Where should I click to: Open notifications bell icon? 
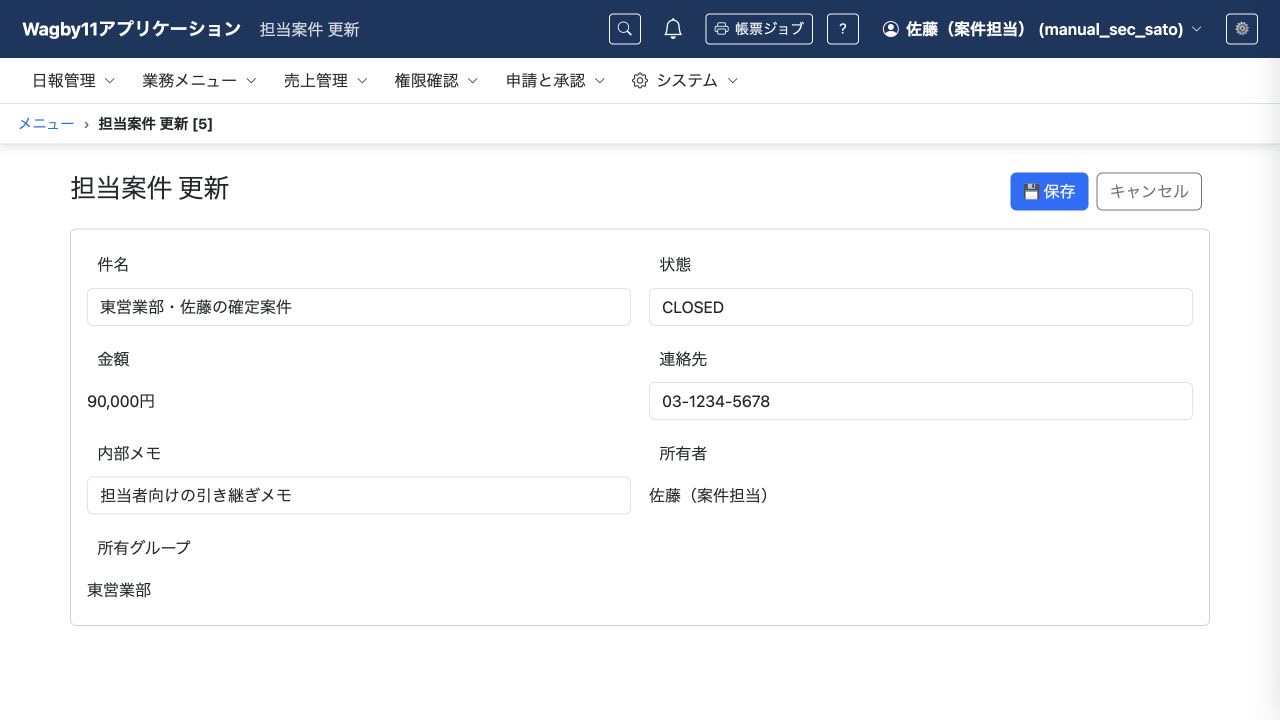tap(673, 29)
